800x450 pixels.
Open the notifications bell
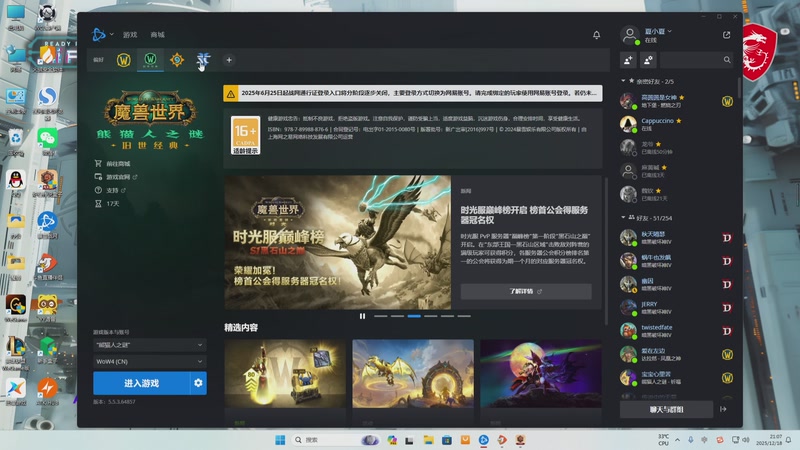[596, 35]
